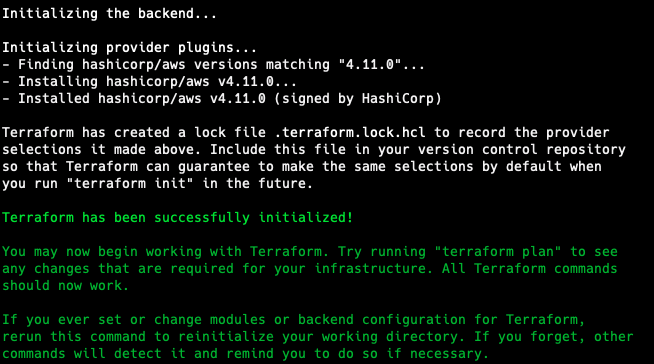The image size is (654, 364).
Task: Click the quoted "terraform plan" command
Action: click(x=498, y=252)
